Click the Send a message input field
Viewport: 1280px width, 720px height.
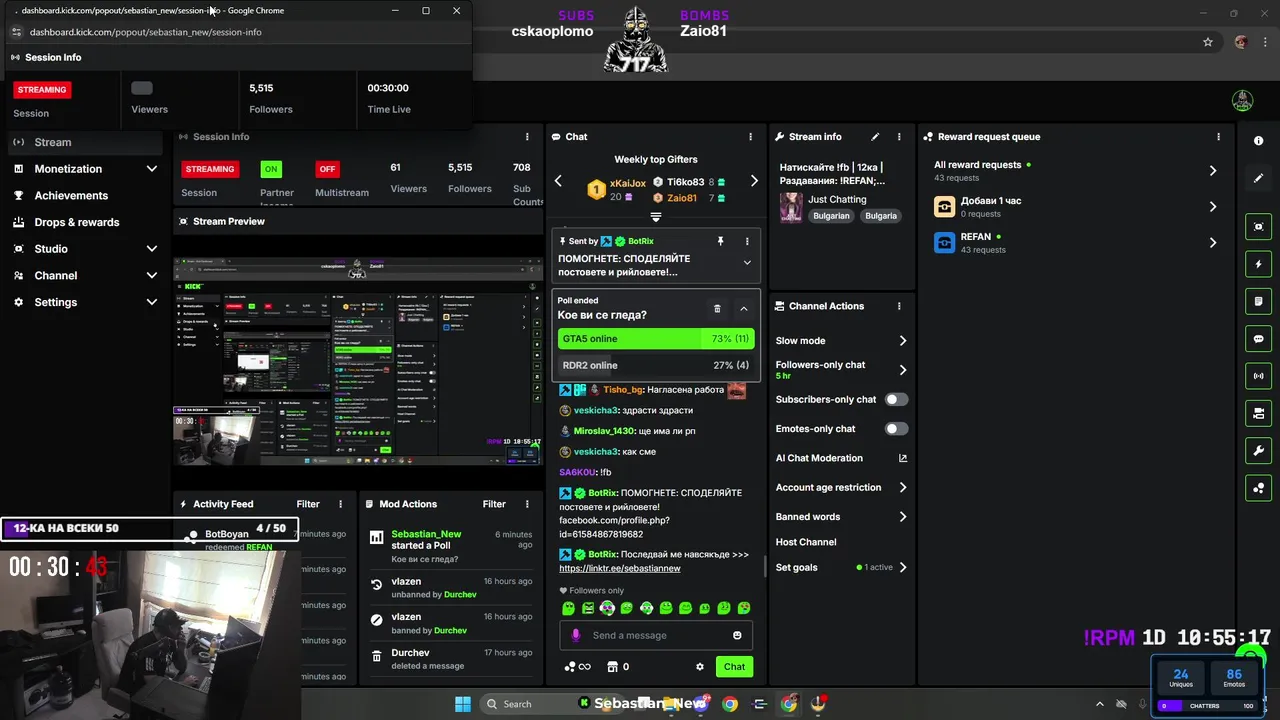tap(658, 635)
